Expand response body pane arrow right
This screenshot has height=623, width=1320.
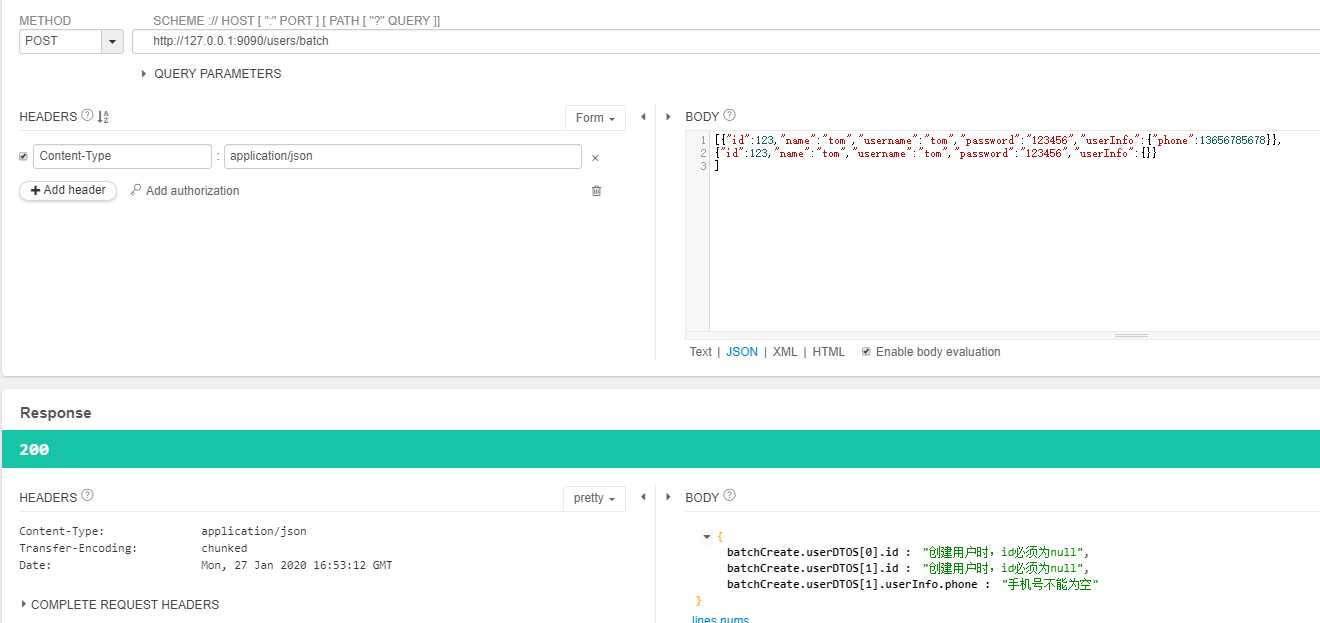(x=669, y=497)
